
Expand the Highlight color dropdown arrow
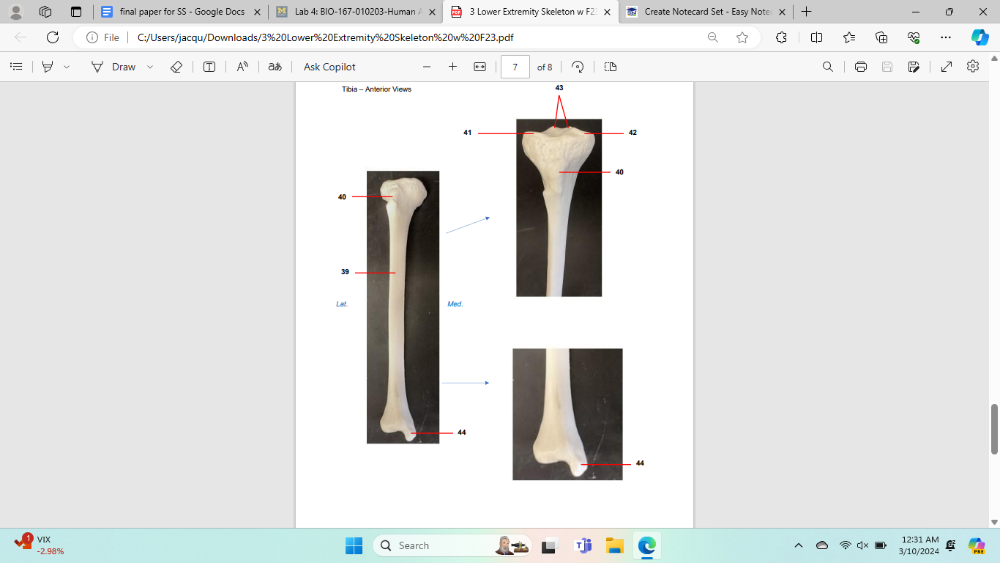pos(67,67)
